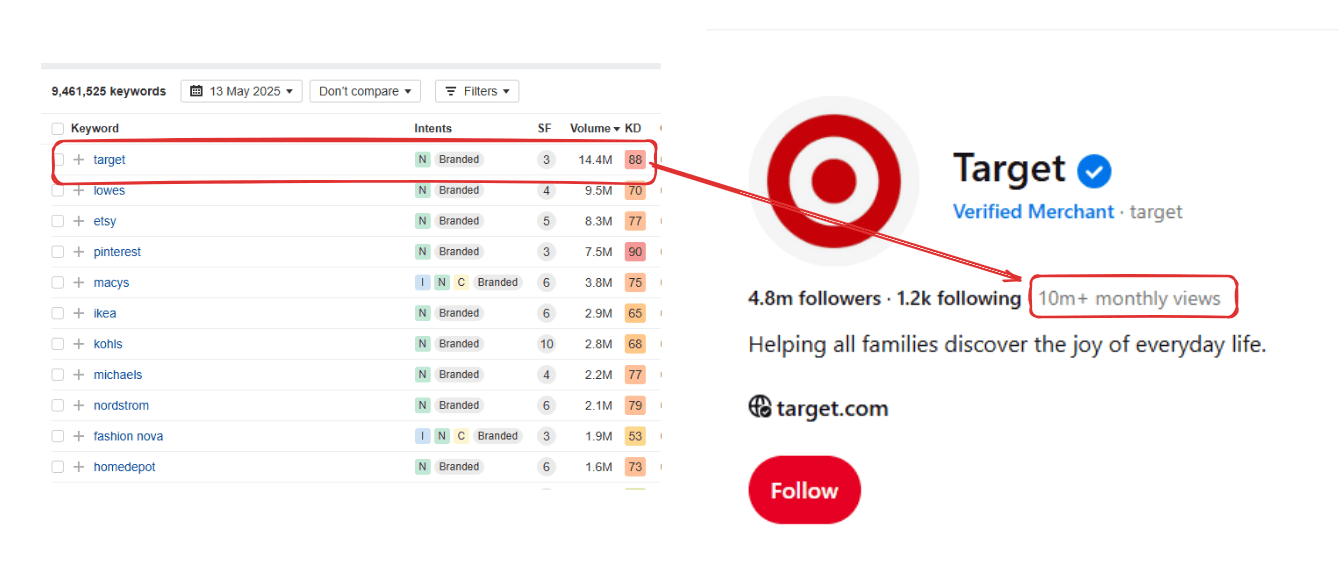This screenshot has height=570, width=1338.
Task: Open the etsy keyword link
Action: click(105, 221)
